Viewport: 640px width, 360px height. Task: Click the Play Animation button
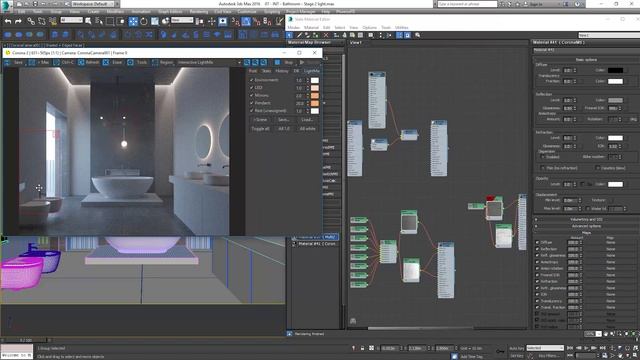click(x=586, y=348)
